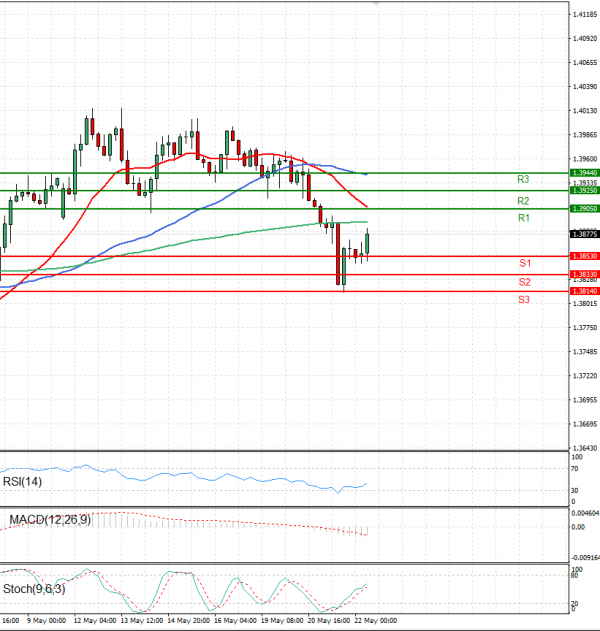Click the S1 support label
The height and width of the screenshot is (631, 600).
coord(525,263)
